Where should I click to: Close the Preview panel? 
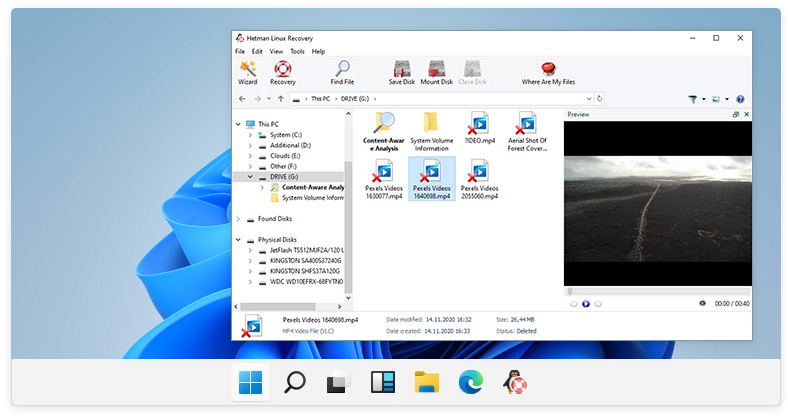coord(746,115)
